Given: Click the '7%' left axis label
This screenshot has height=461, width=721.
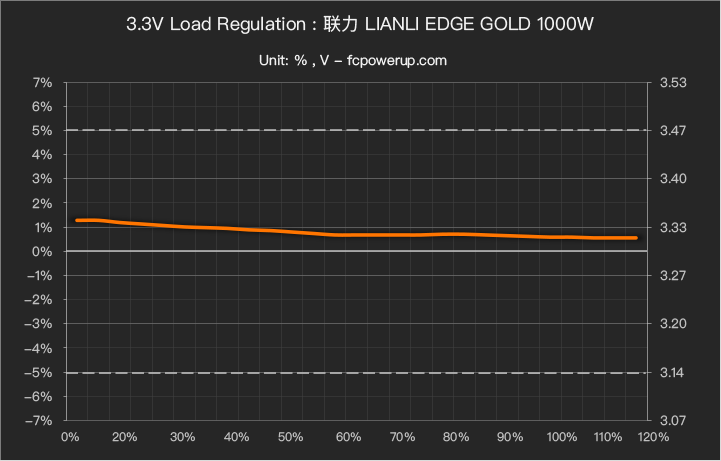Looking at the screenshot, I should point(42,83).
